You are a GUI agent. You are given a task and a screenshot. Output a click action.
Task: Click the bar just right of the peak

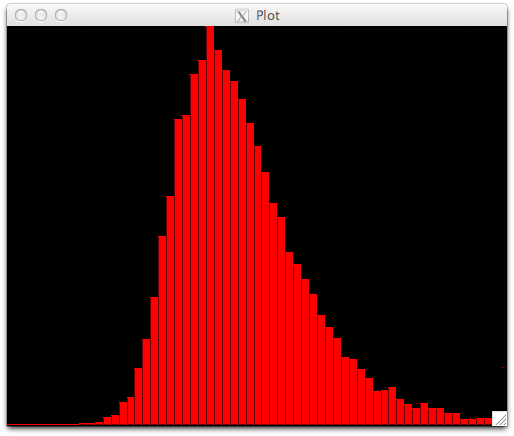pyautogui.click(x=218, y=237)
